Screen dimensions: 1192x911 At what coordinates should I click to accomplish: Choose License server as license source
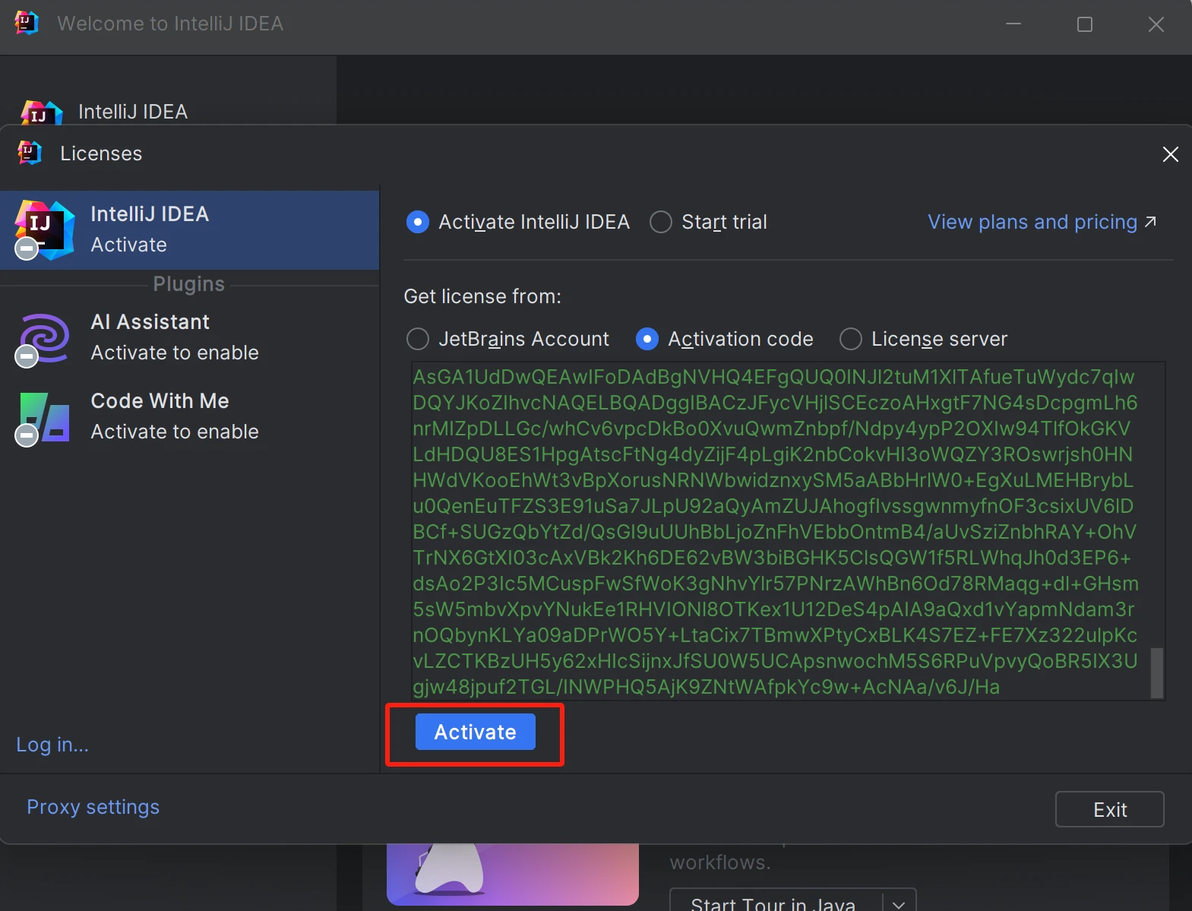(x=851, y=339)
